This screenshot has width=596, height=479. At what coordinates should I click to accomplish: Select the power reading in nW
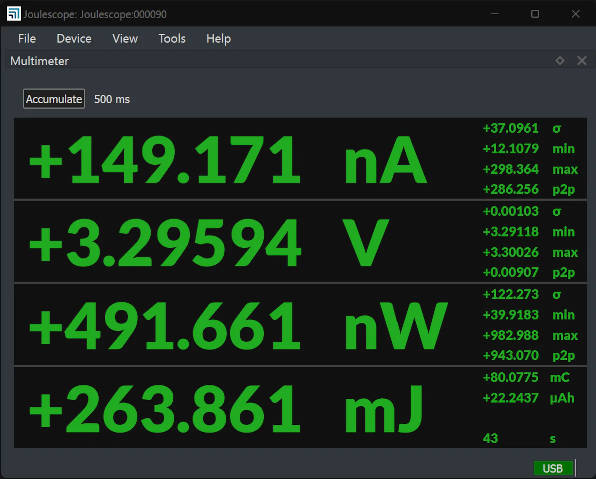(238, 326)
